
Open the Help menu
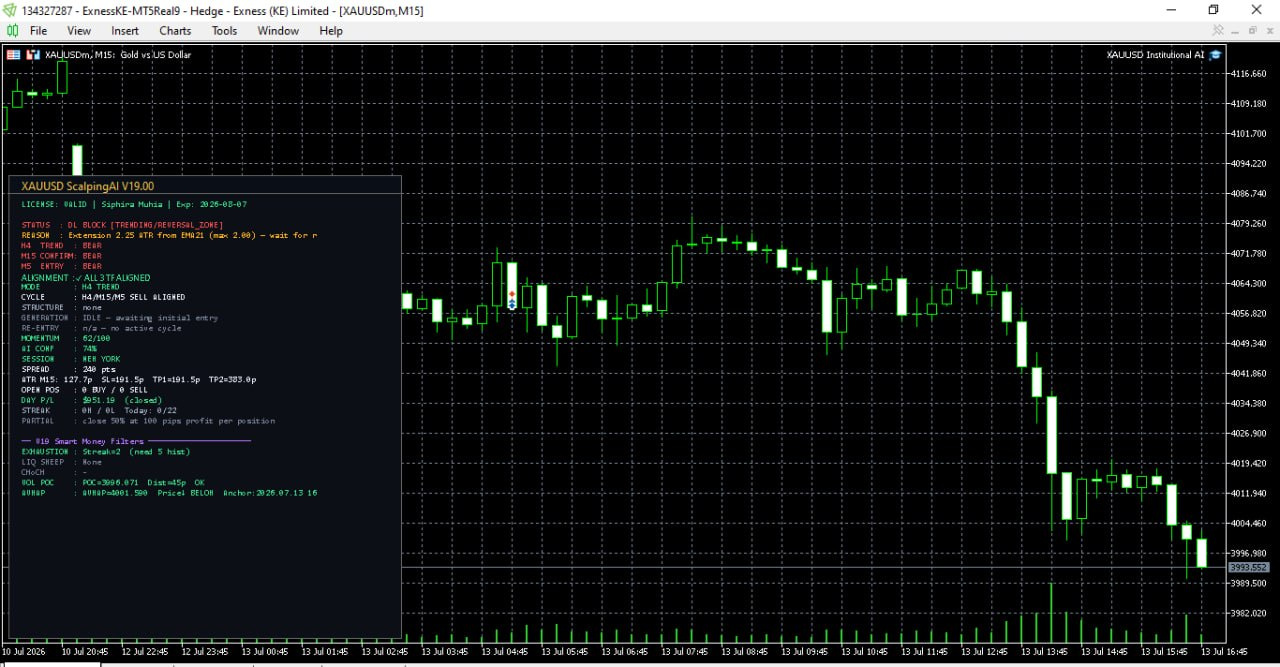(331, 31)
